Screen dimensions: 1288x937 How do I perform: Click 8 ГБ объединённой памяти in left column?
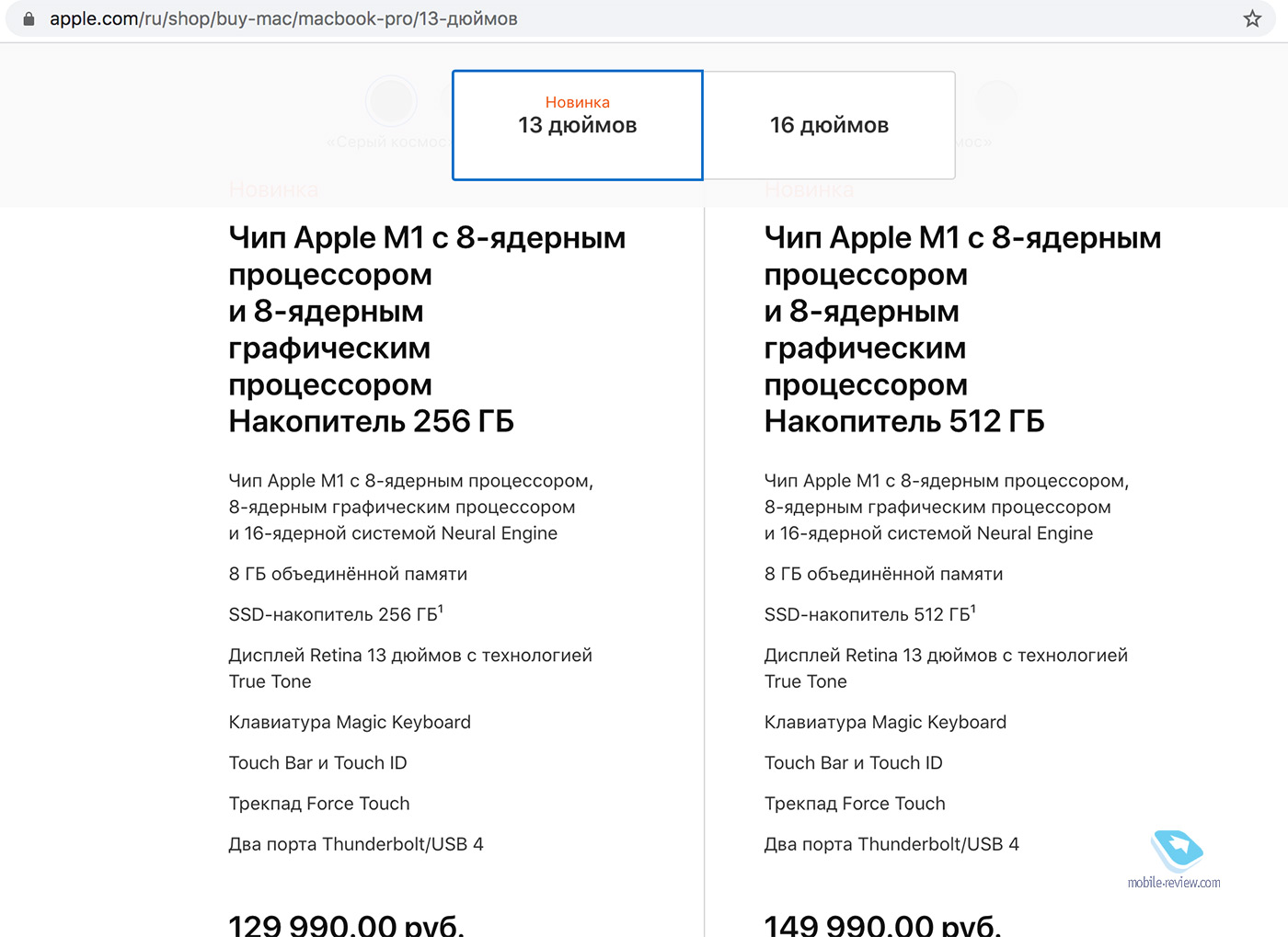pyautogui.click(x=348, y=574)
